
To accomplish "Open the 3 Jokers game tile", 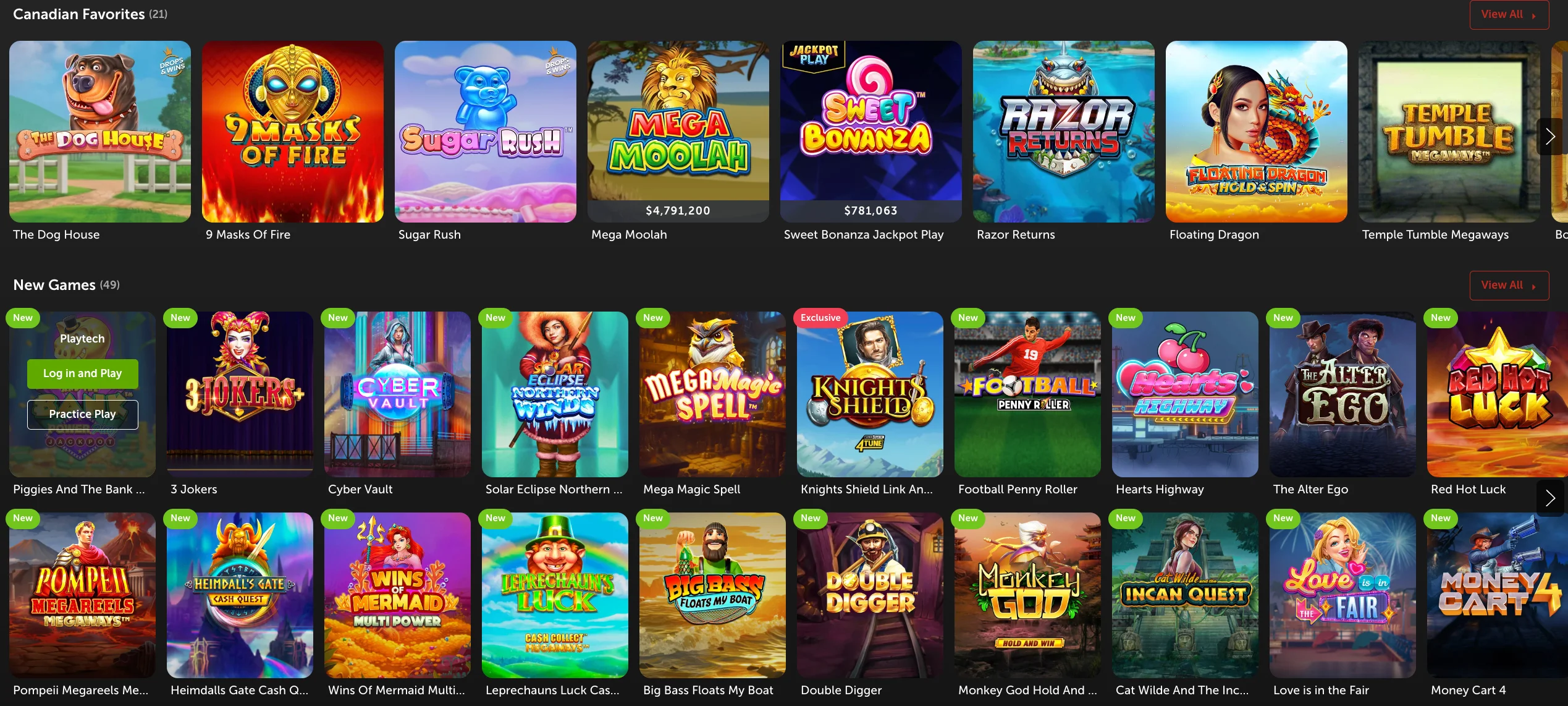I will [240, 394].
